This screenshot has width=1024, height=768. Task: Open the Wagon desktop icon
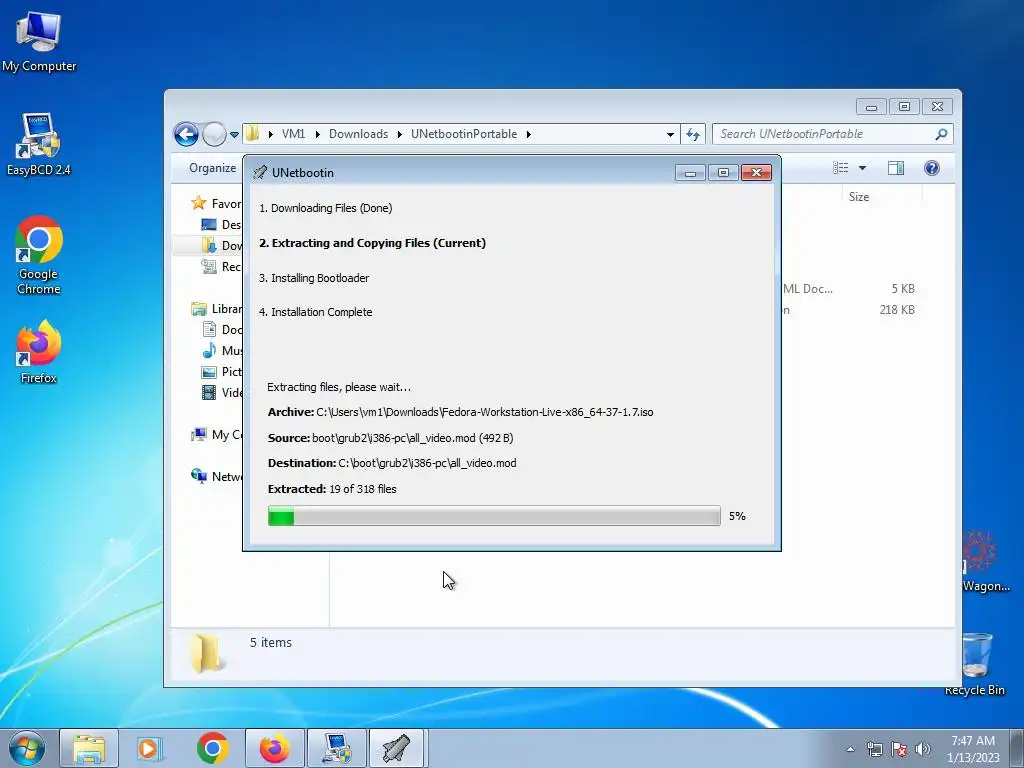985,562
